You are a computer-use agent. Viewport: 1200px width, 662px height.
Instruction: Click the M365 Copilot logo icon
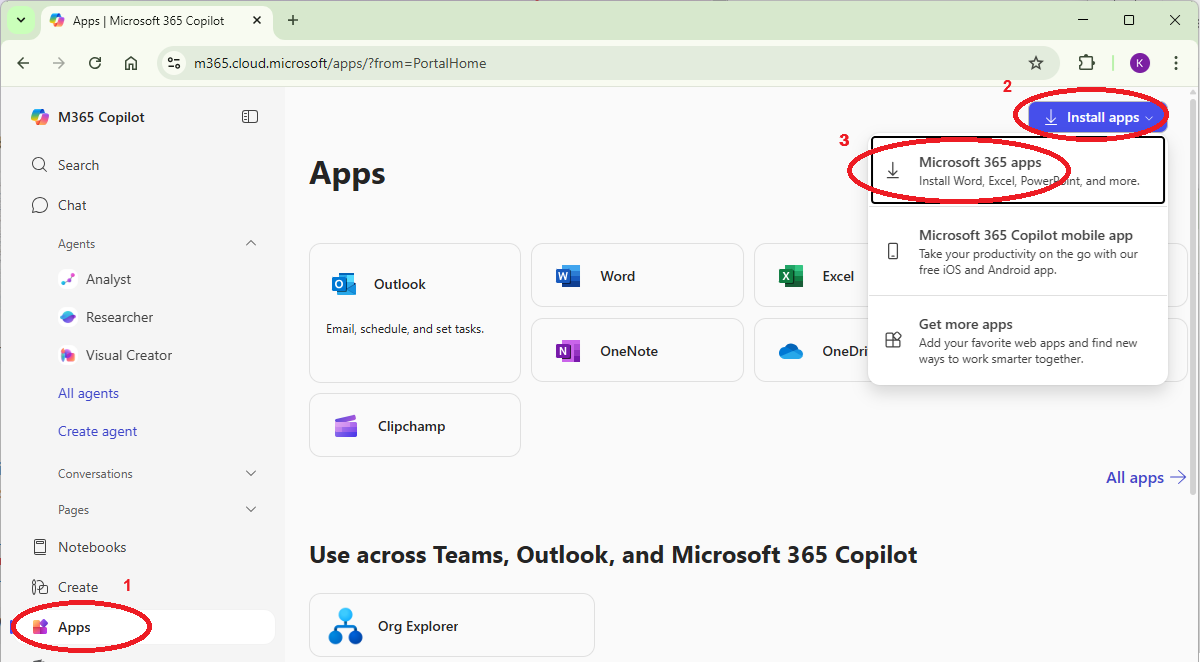coord(40,117)
